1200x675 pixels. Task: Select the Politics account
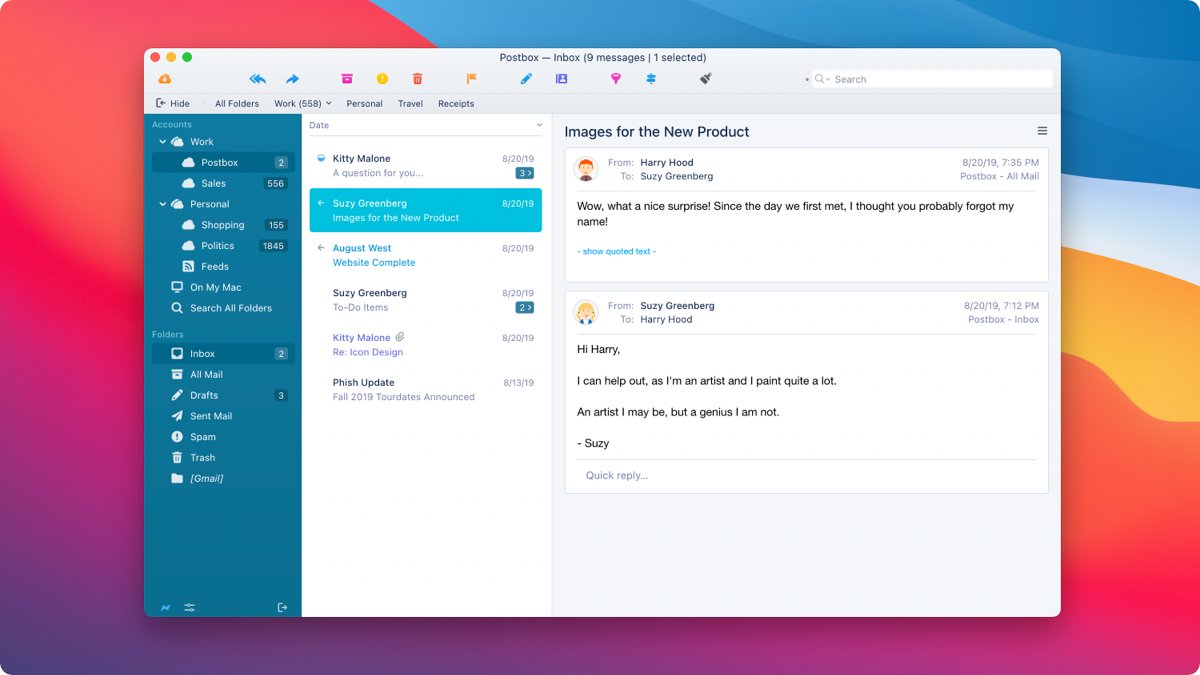point(223,246)
